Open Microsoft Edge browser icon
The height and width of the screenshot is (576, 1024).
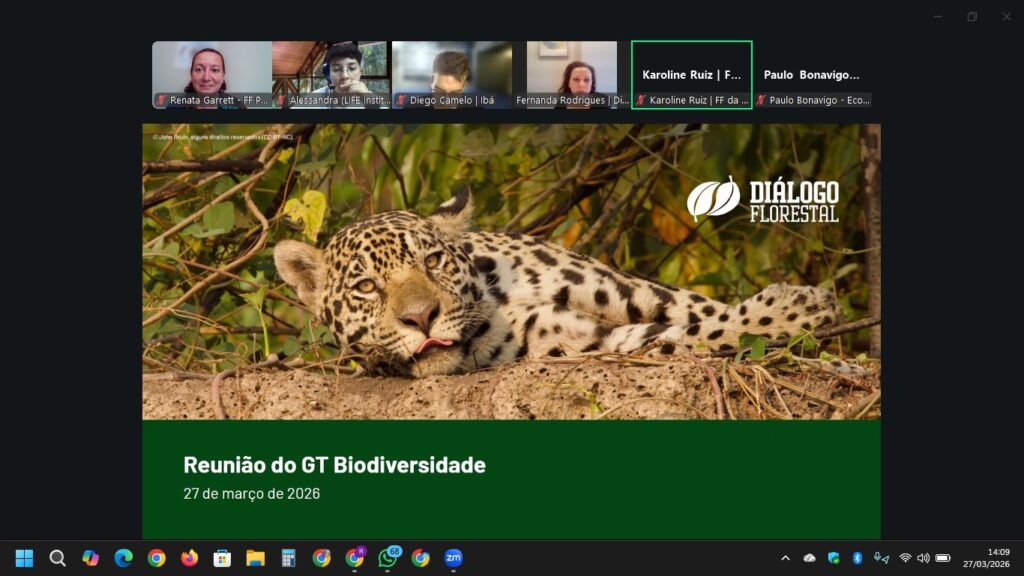point(123,558)
